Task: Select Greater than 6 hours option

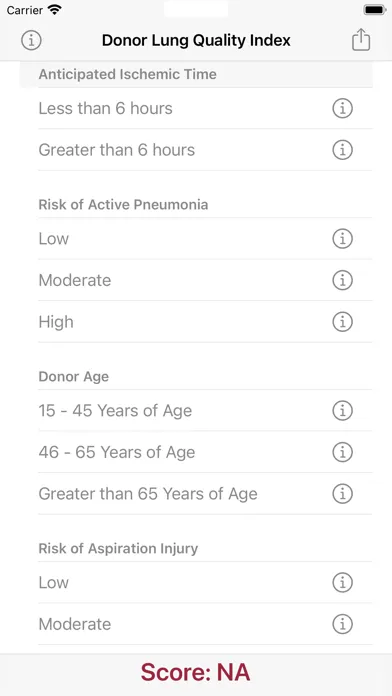Action: pyautogui.click(x=205, y=150)
